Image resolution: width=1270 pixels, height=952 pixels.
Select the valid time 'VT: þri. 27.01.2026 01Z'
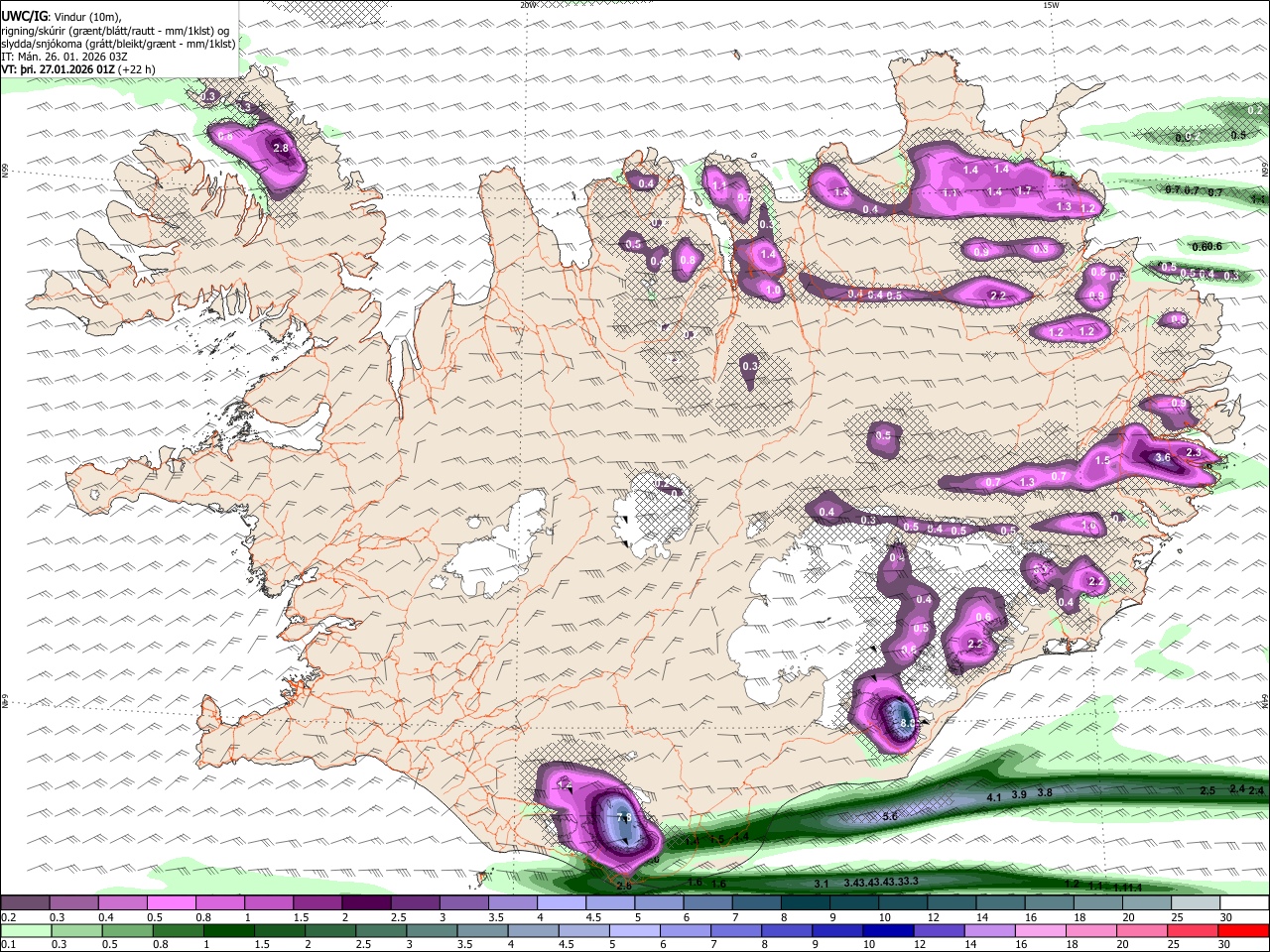pyautogui.click(x=58, y=69)
